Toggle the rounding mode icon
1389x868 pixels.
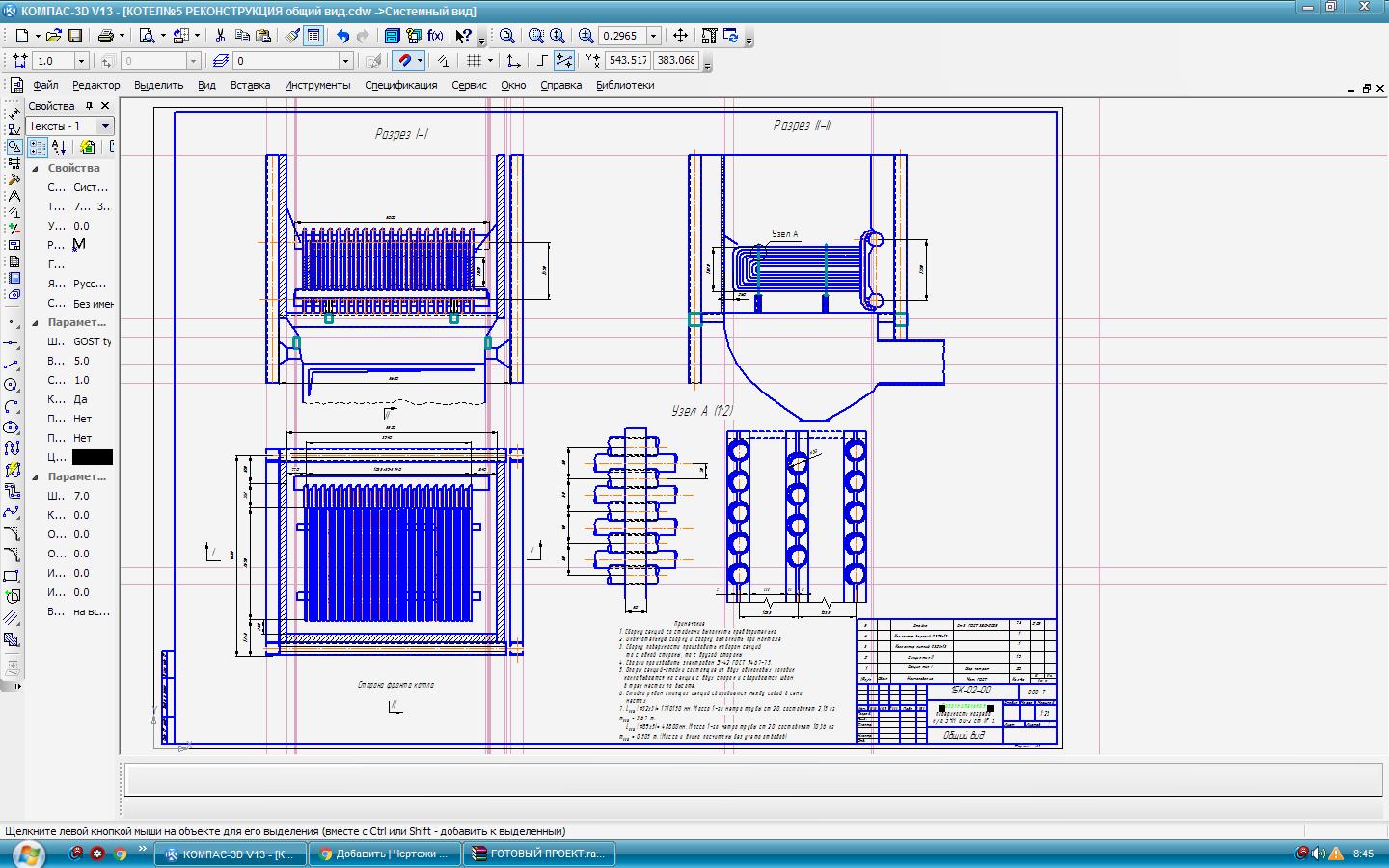(x=564, y=61)
